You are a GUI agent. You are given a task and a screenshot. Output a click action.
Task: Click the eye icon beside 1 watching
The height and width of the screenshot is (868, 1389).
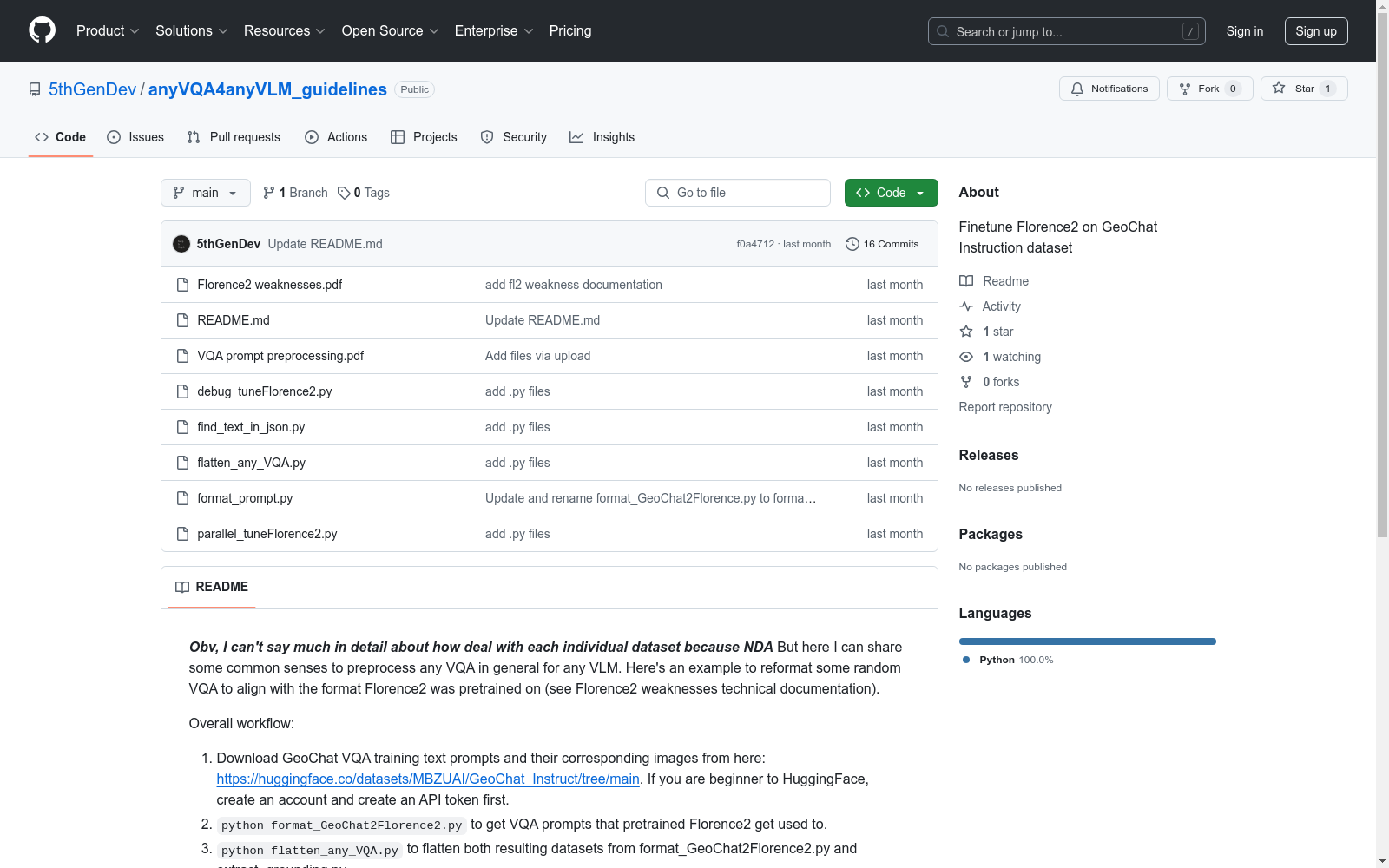click(x=966, y=357)
